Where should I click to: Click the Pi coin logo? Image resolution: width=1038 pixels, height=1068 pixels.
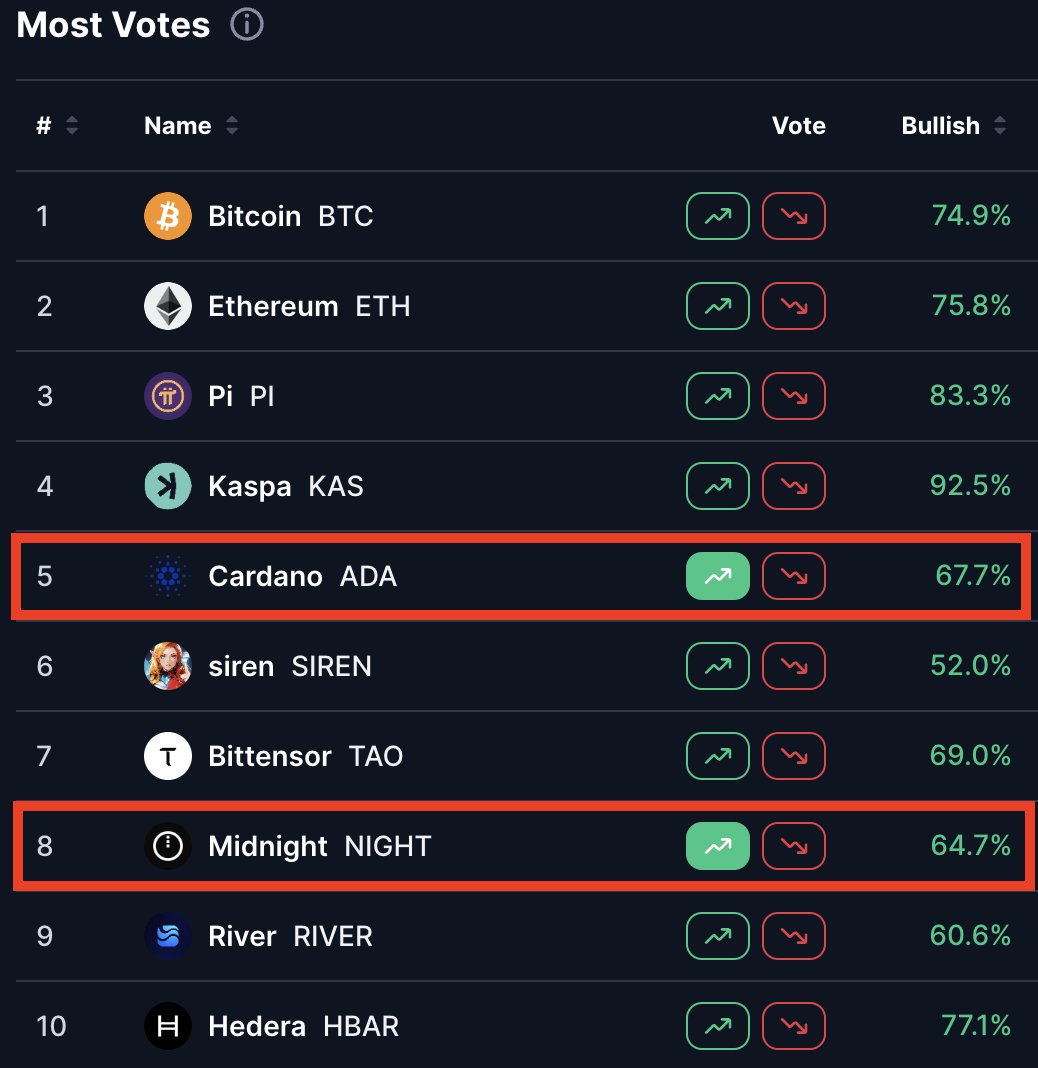168,396
